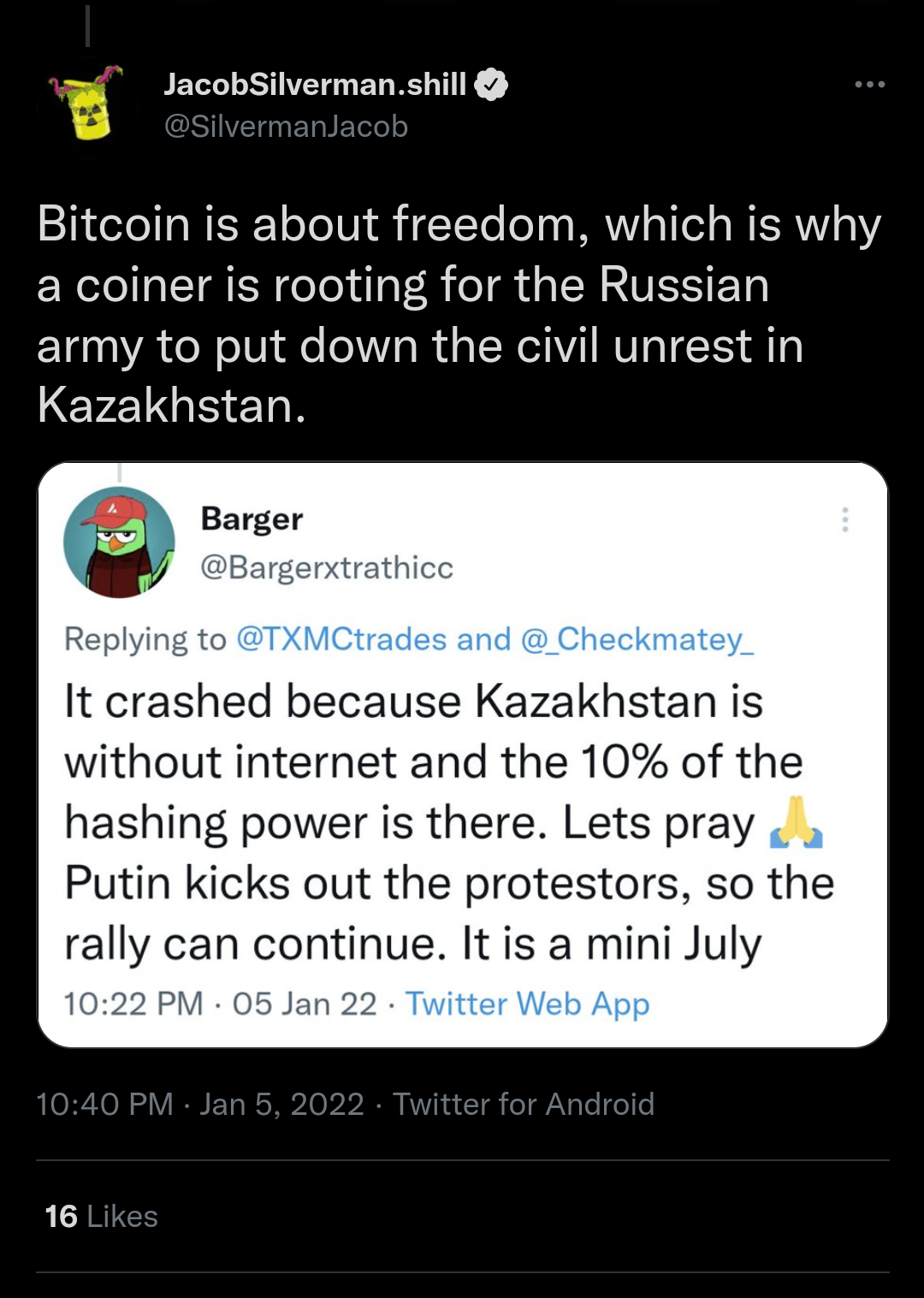This screenshot has height=1298, width=924.
Task: Click the verified badge next to JacobSilverman.shill
Action: click(491, 85)
